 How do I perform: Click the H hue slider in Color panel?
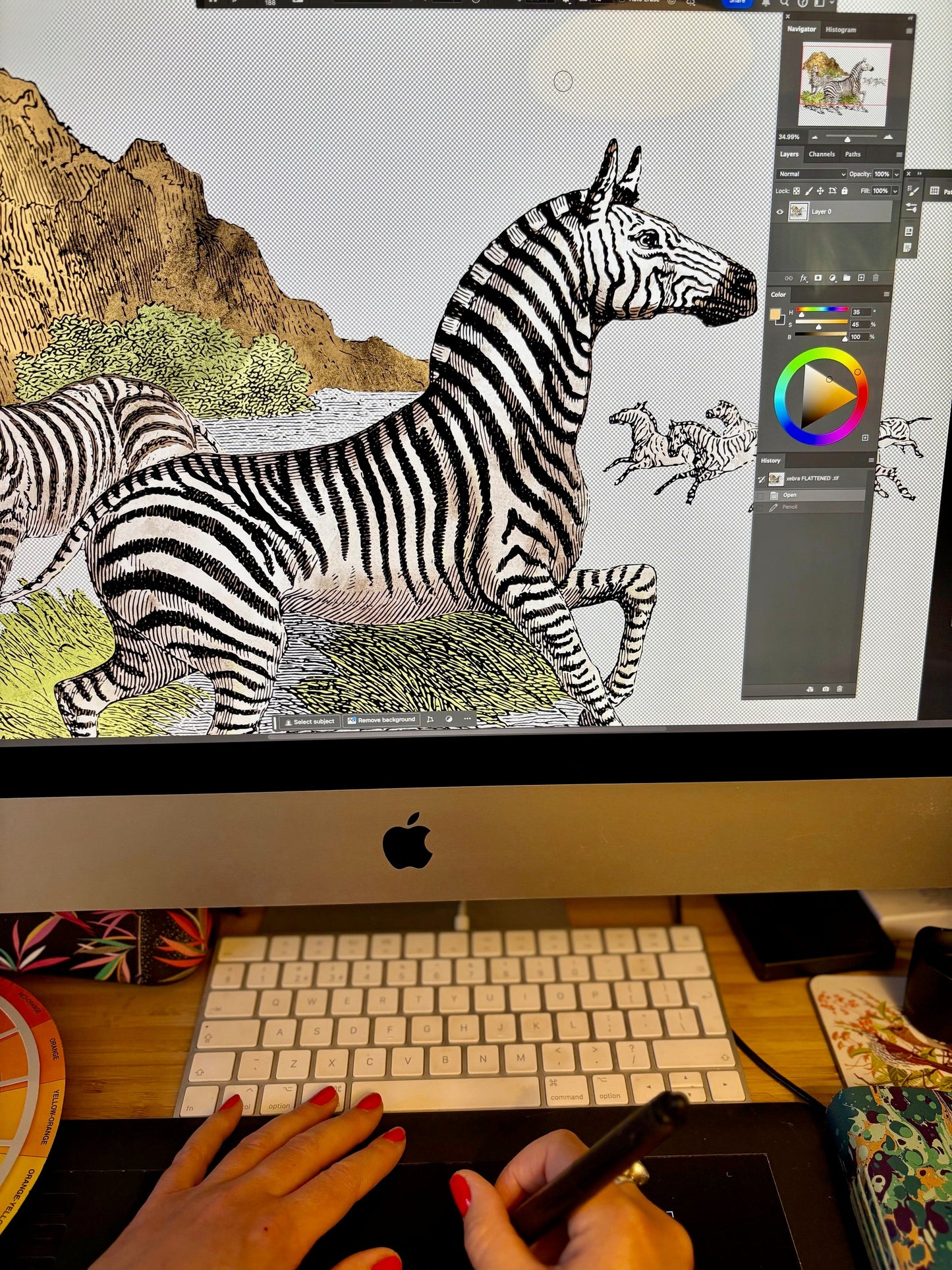pyautogui.click(x=821, y=310)
